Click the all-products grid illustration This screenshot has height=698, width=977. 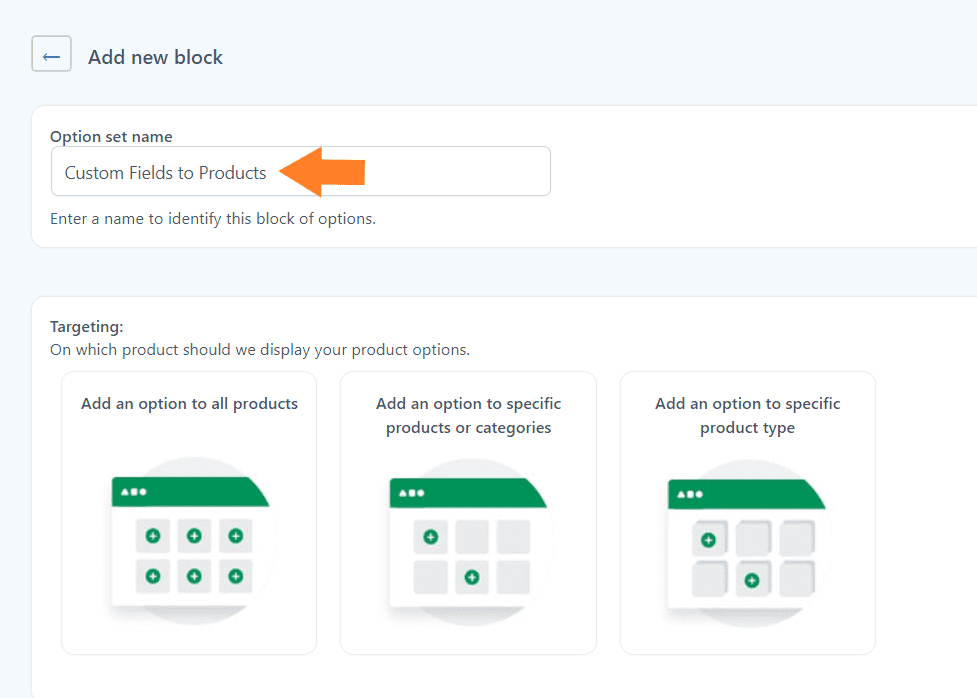click(x=191, y=540)
